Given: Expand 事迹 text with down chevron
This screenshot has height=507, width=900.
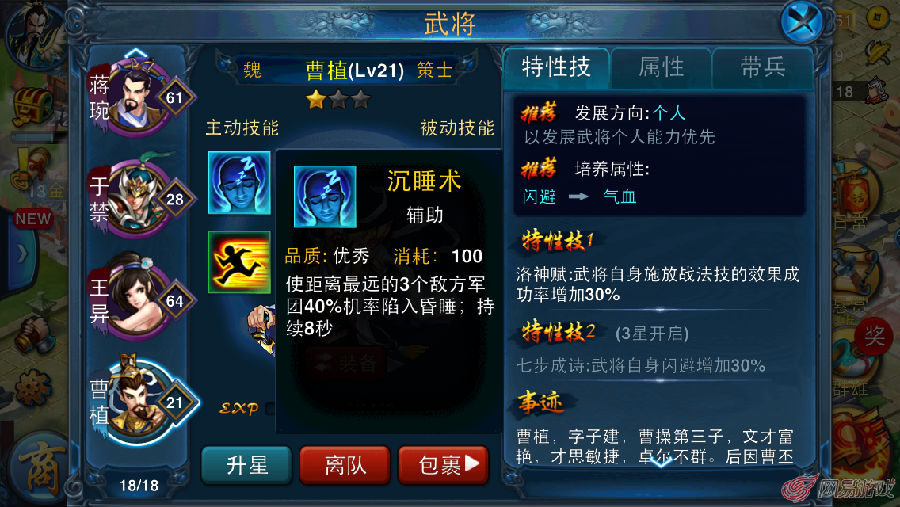Looking at the screenshot, I should coord(660,462).
